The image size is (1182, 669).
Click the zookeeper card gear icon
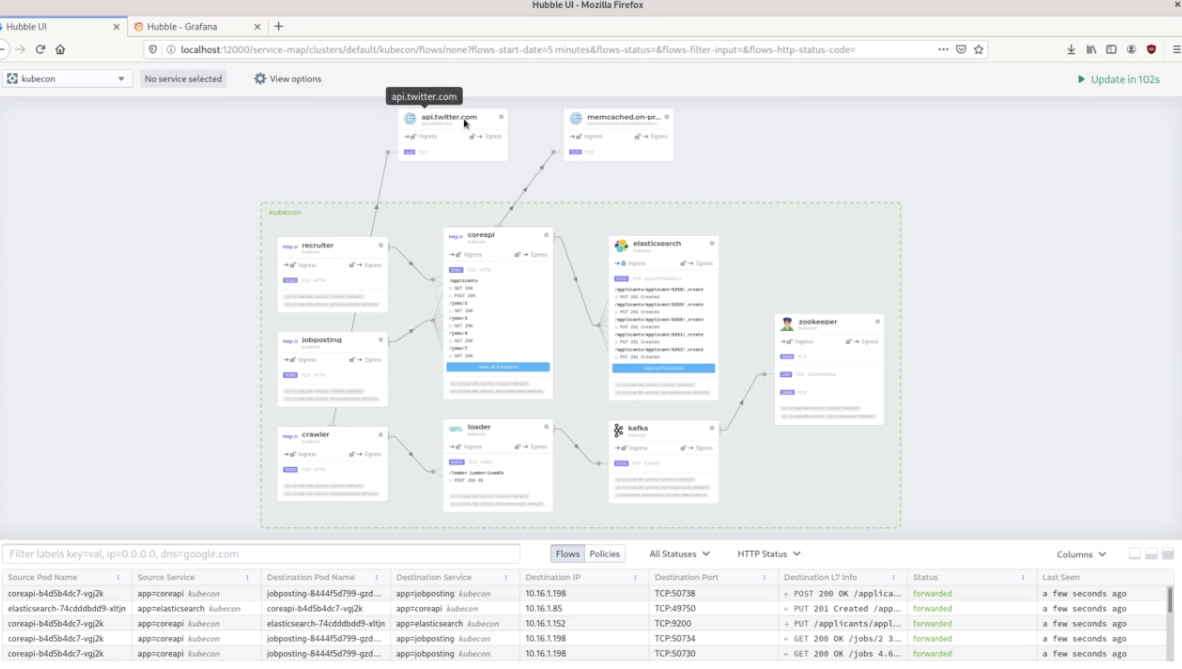pyautogui.click(x=877, y=322)
